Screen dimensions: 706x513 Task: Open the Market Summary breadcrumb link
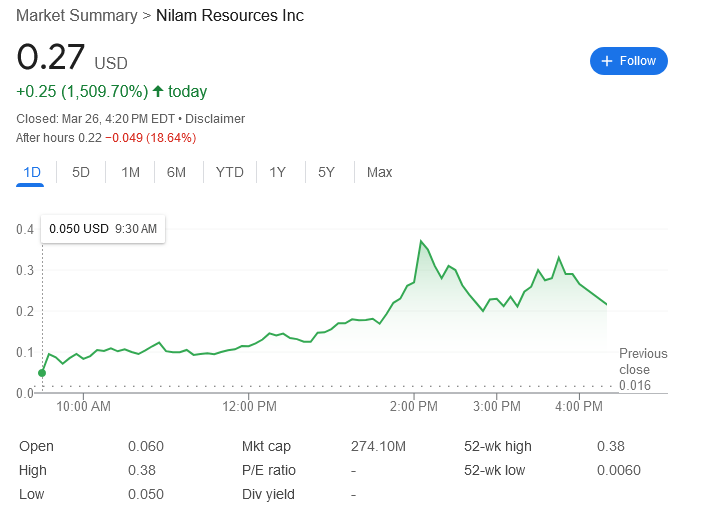click(x=77, y=15)
